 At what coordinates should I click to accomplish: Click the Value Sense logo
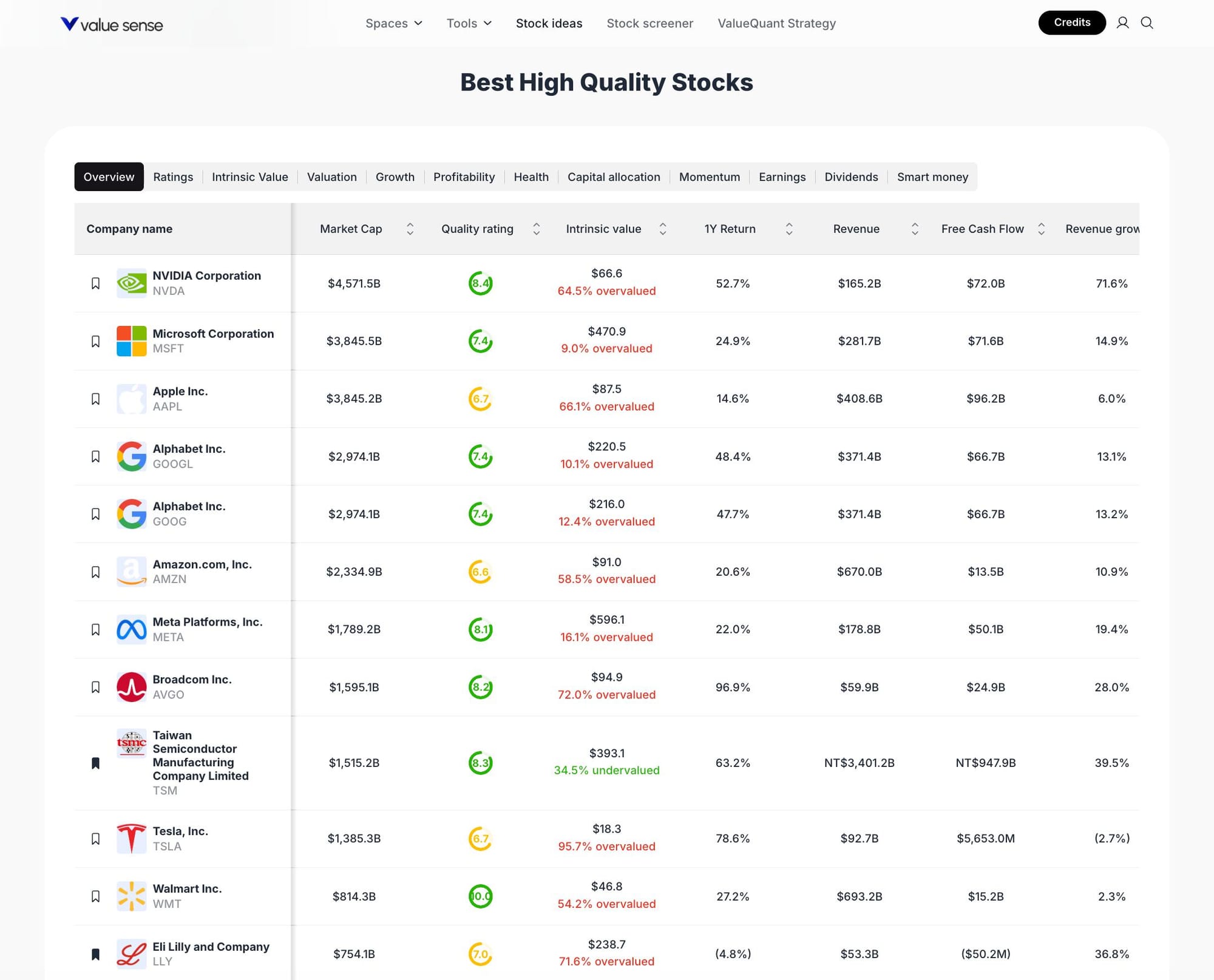pos(112,24)
